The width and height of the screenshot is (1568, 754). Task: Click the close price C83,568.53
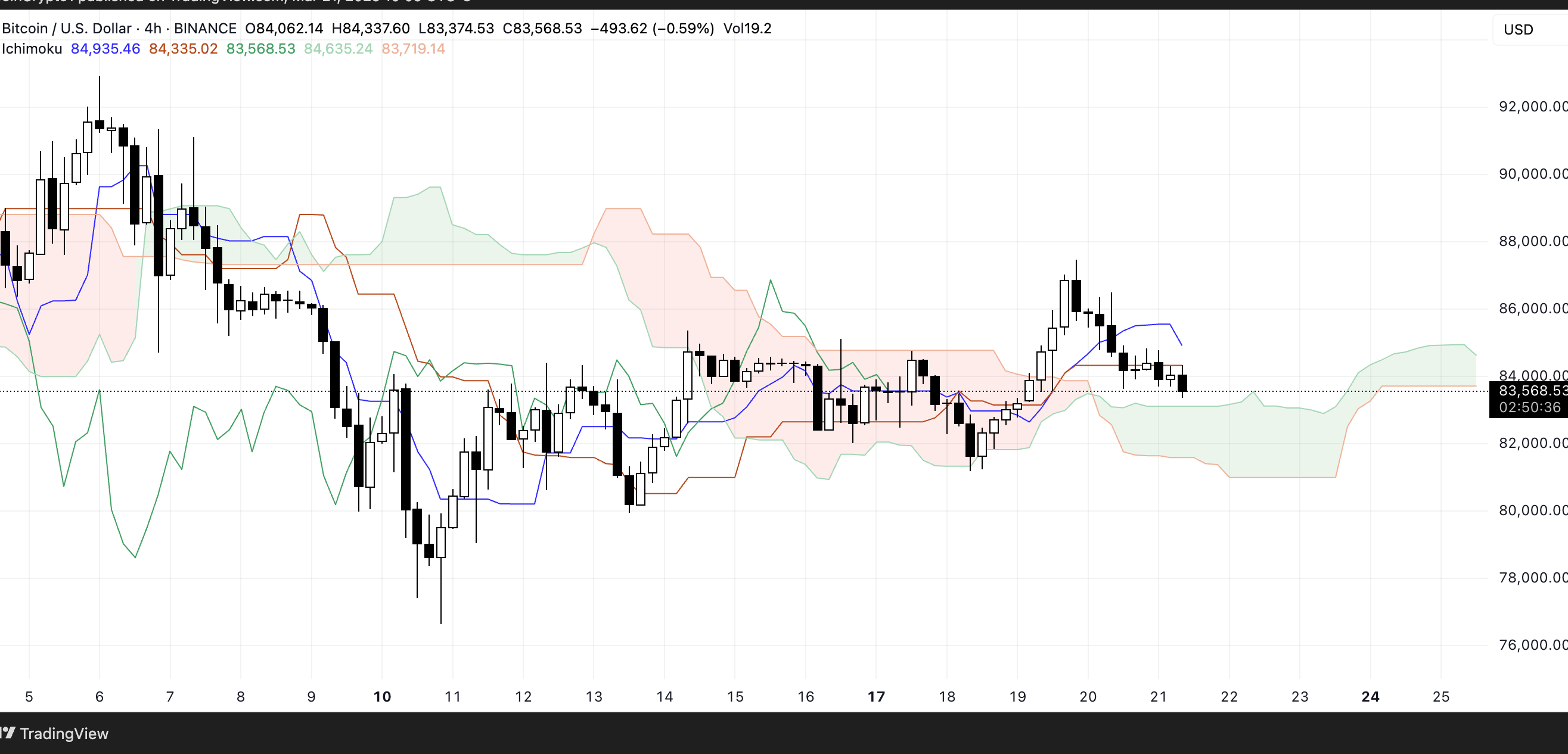[x=542, y=29]
